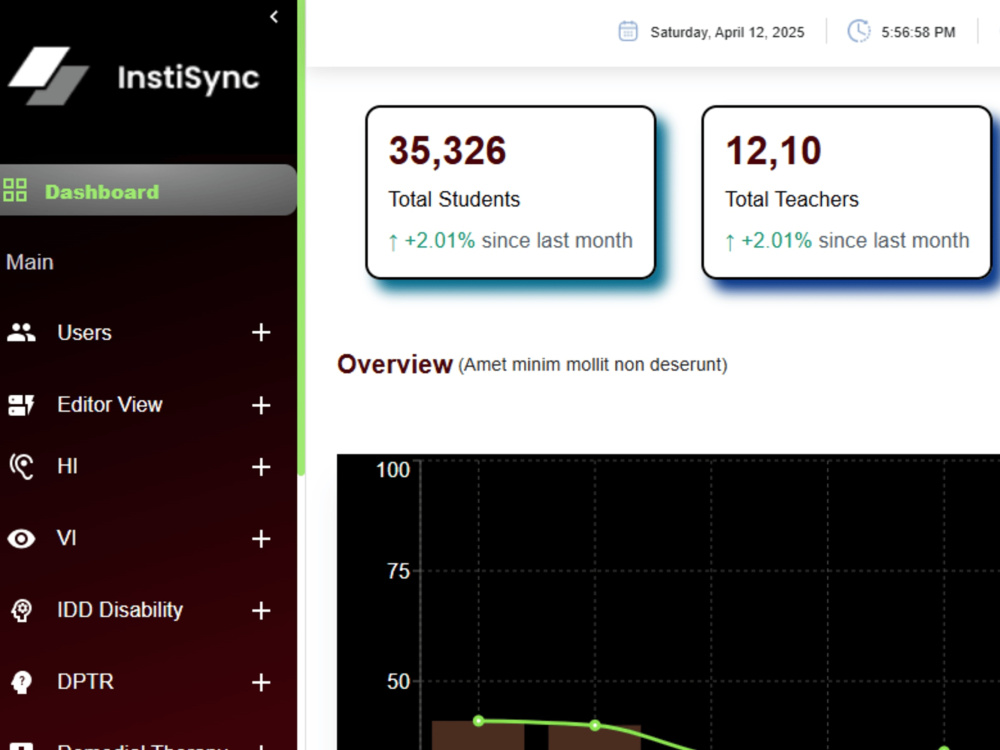This screenshot has height=750, width=1000.
Task: Click the second green chart data point
Action: click(x=595, y=725)
